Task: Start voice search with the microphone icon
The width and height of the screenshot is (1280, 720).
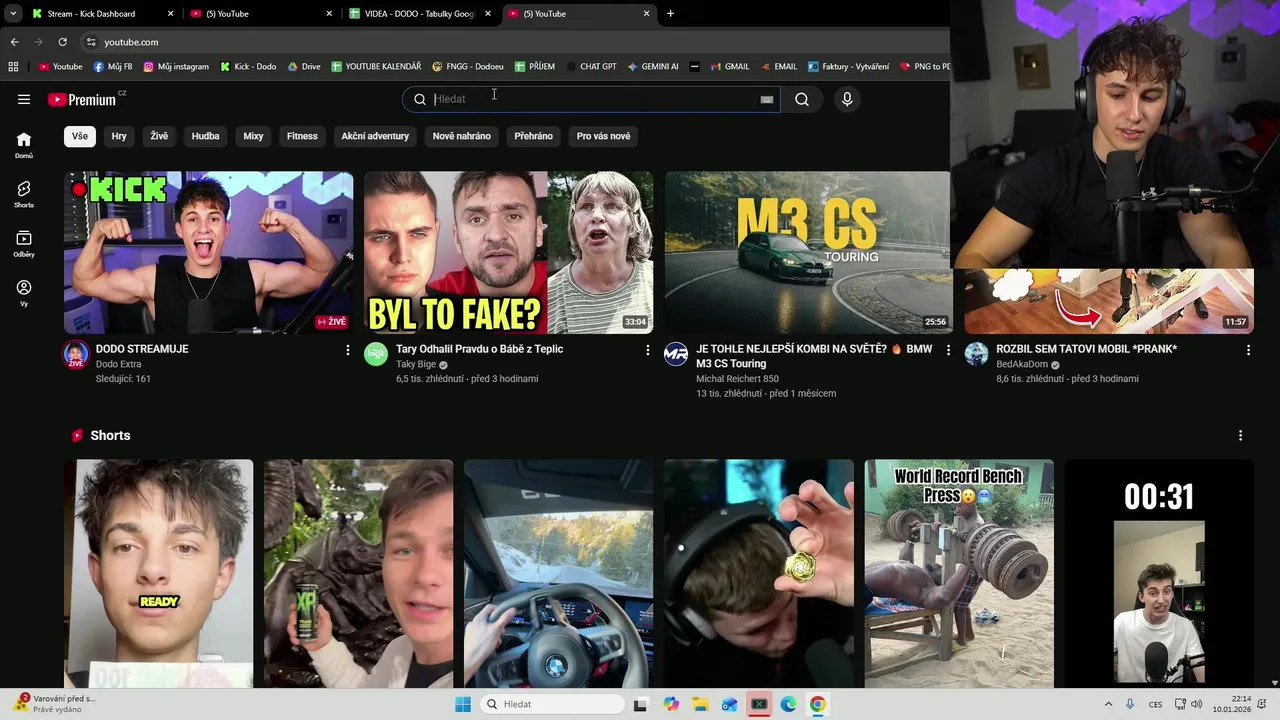Action: [847, 99]
